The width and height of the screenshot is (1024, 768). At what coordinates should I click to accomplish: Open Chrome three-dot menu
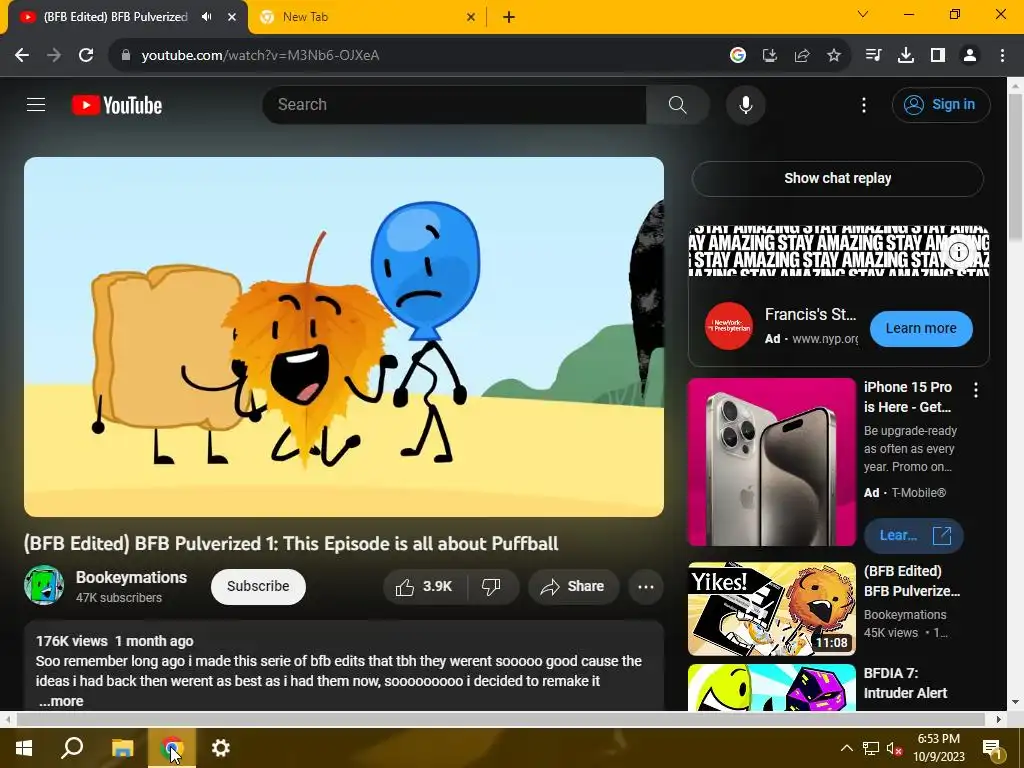coord(1002,55)
